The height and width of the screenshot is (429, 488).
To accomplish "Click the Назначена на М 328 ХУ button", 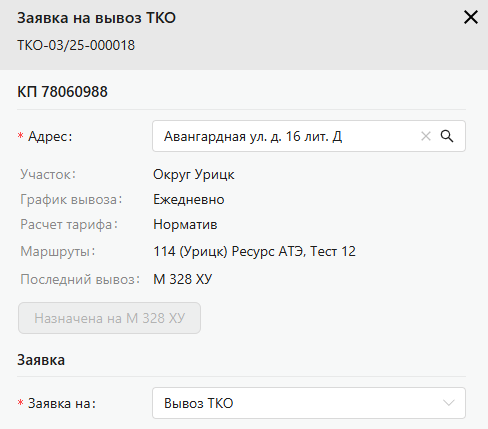I will pos(109,318).
